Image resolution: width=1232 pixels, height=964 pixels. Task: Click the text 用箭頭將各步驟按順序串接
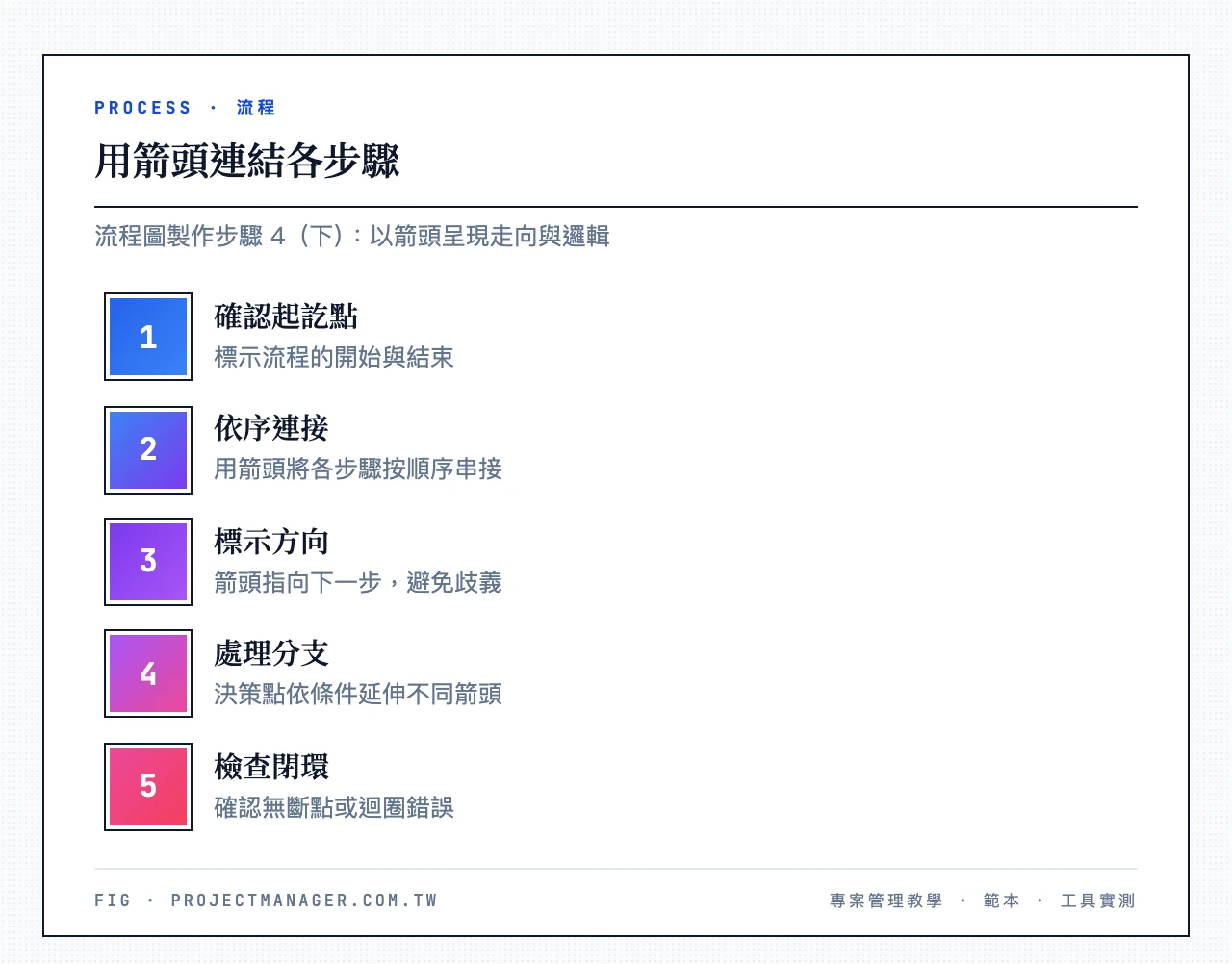click(358, 469)
